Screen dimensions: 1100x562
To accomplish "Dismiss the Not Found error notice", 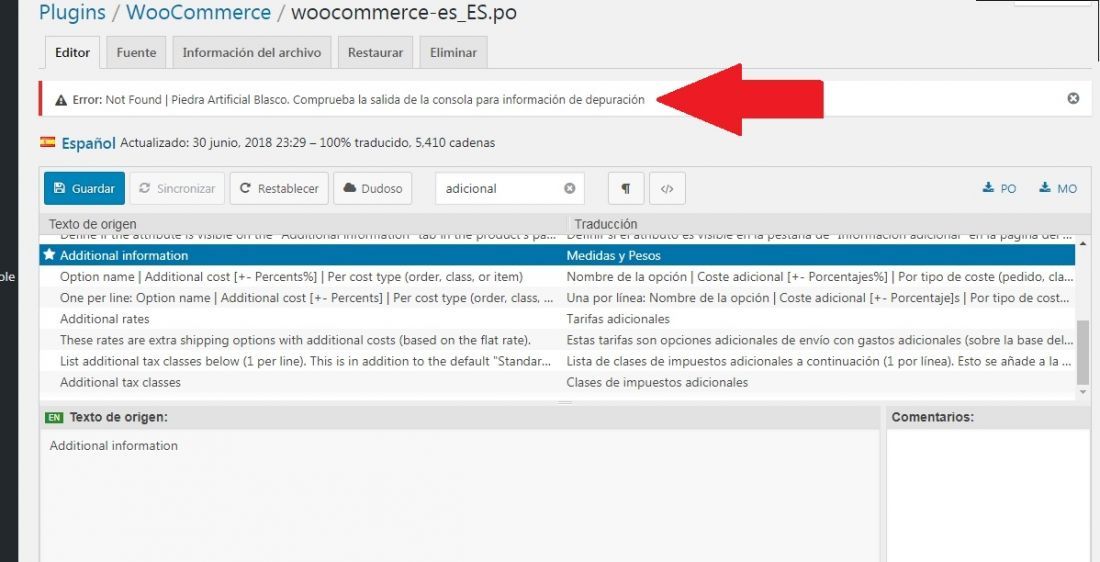I will (1073, 99).
